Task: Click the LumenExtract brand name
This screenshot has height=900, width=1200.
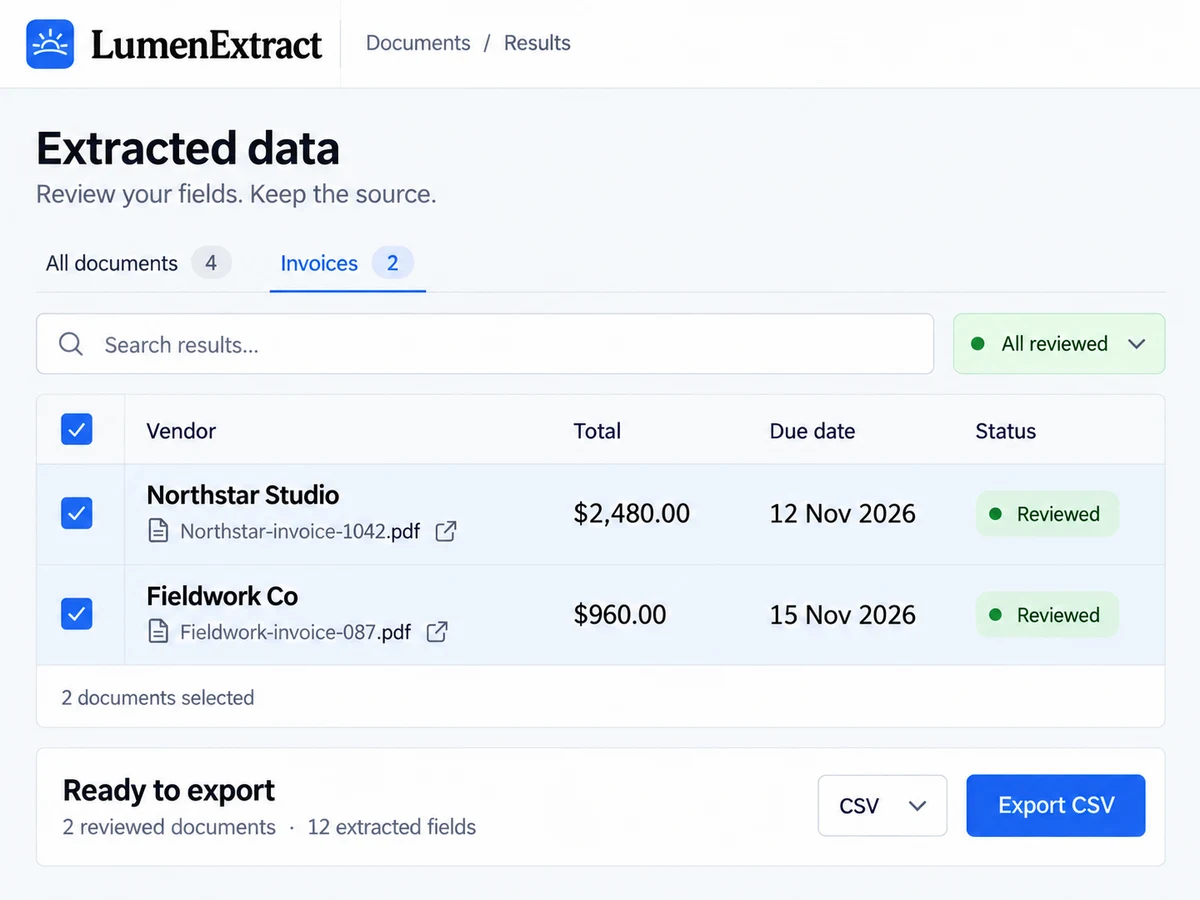Action: (x=207, y=45)
